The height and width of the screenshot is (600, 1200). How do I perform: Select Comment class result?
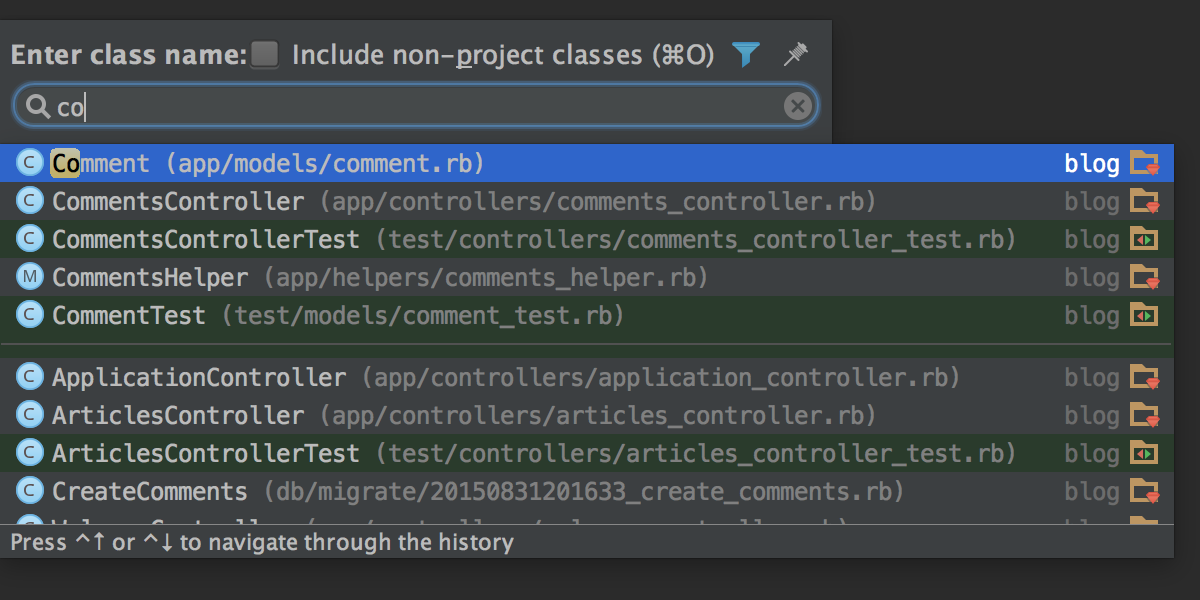point(587,163)
